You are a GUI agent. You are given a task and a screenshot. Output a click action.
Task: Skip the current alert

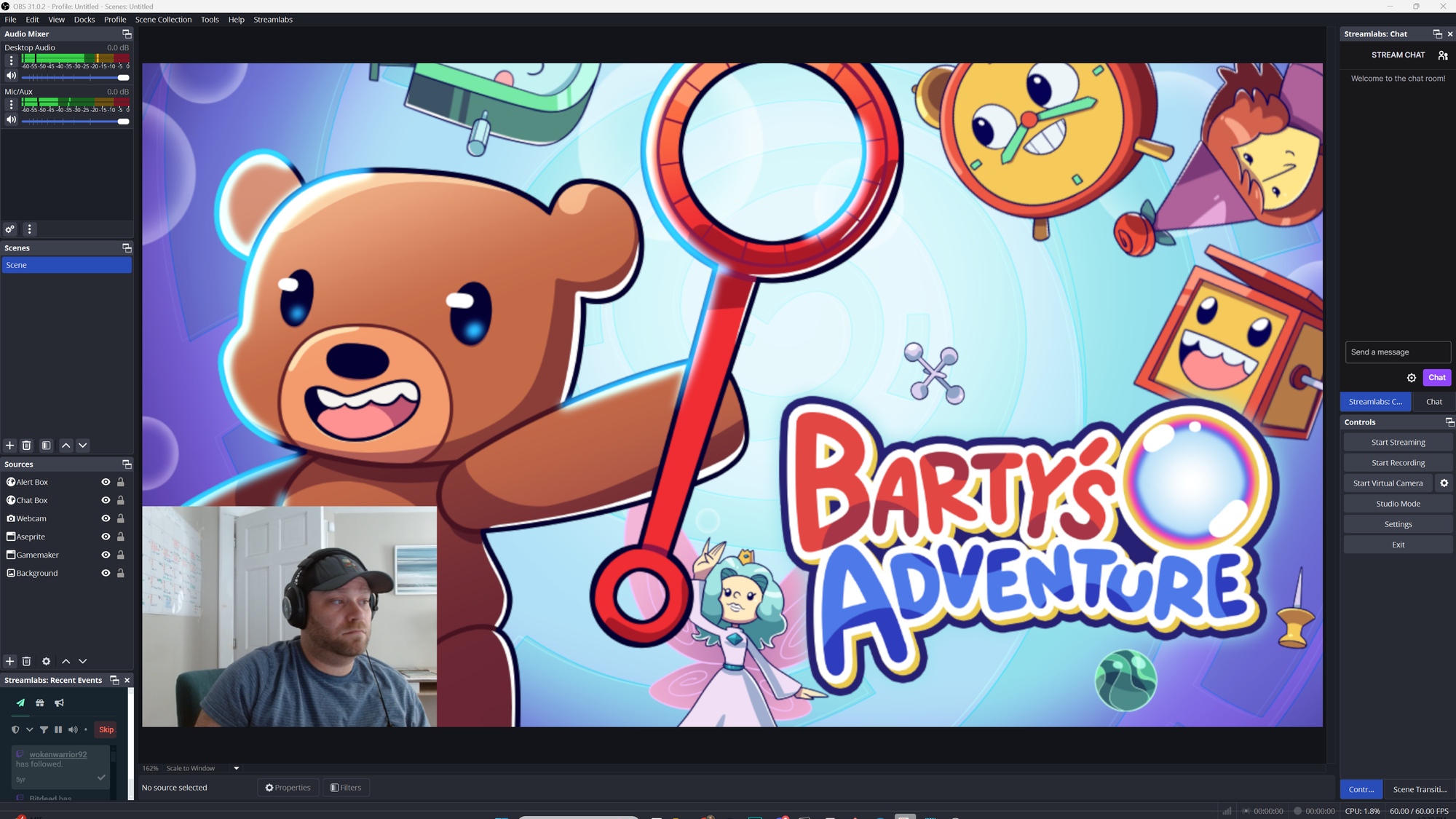tap(106, 729)
